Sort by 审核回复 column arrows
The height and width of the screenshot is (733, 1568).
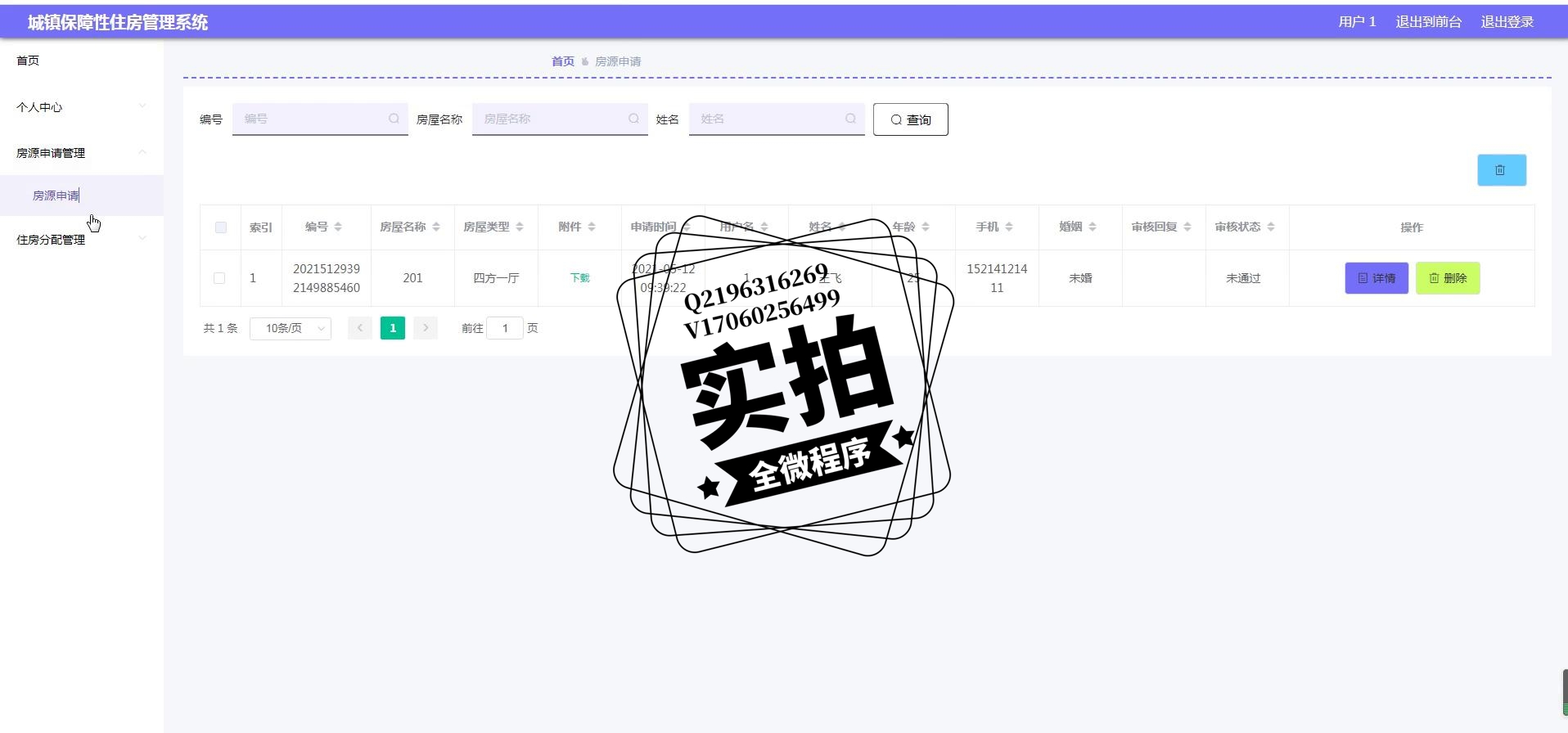[1187, 227]
